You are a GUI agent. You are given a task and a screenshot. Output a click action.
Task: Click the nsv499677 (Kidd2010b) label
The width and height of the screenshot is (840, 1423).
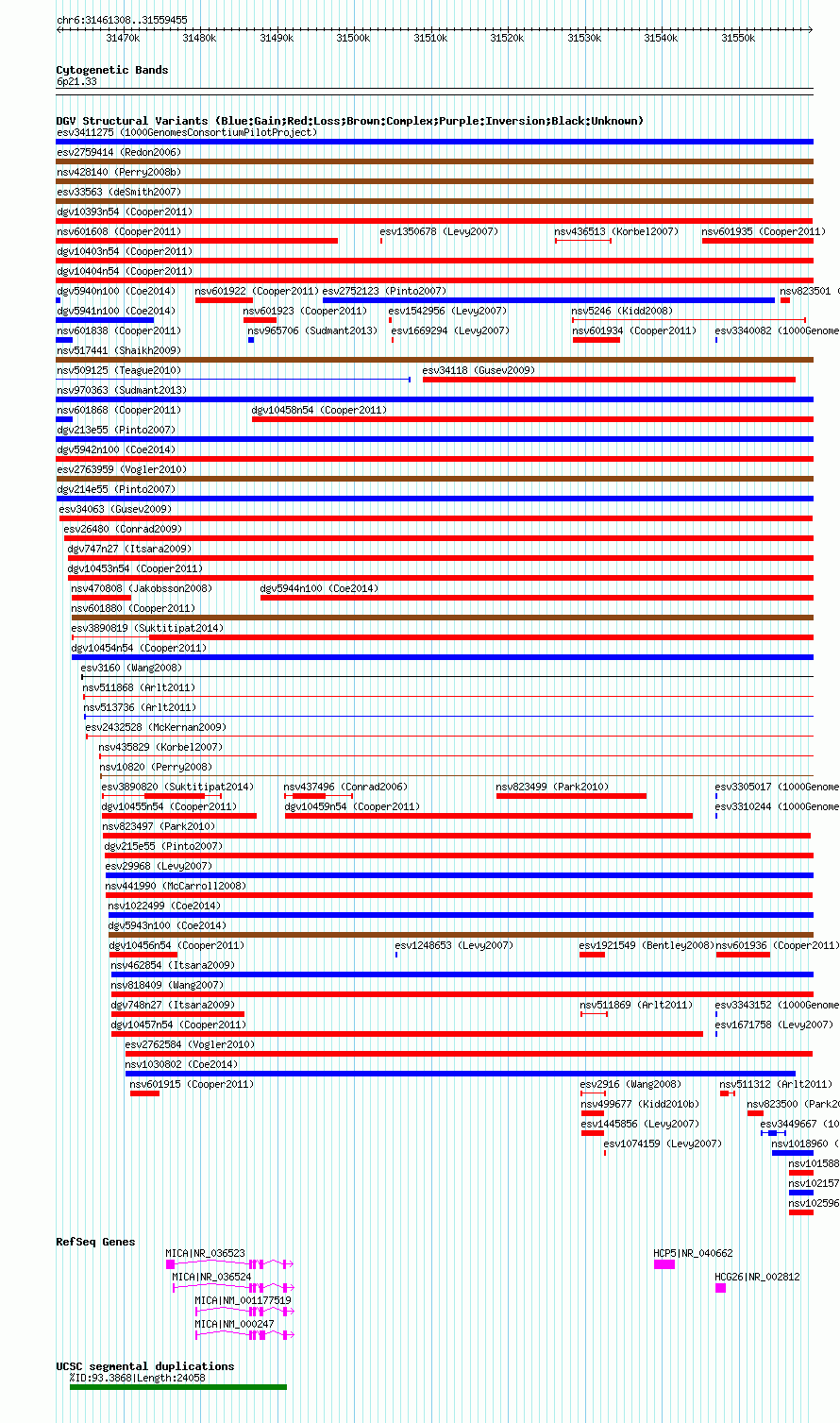point(641,1104)
